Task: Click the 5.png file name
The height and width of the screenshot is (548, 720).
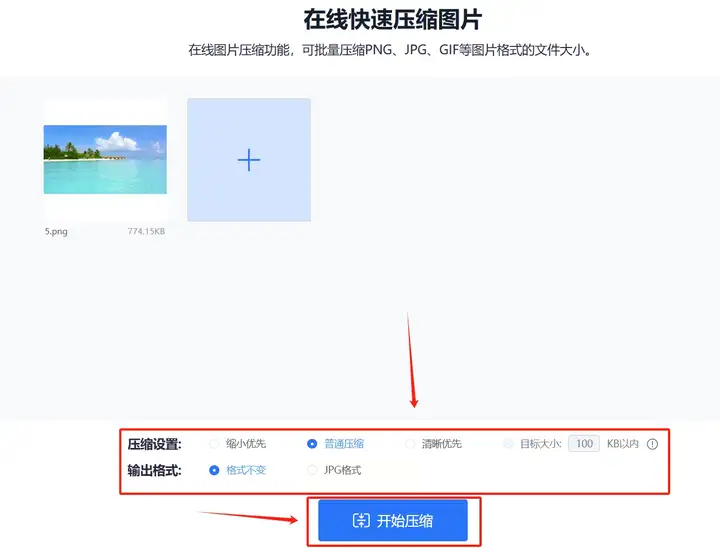Action: (56, 232)
